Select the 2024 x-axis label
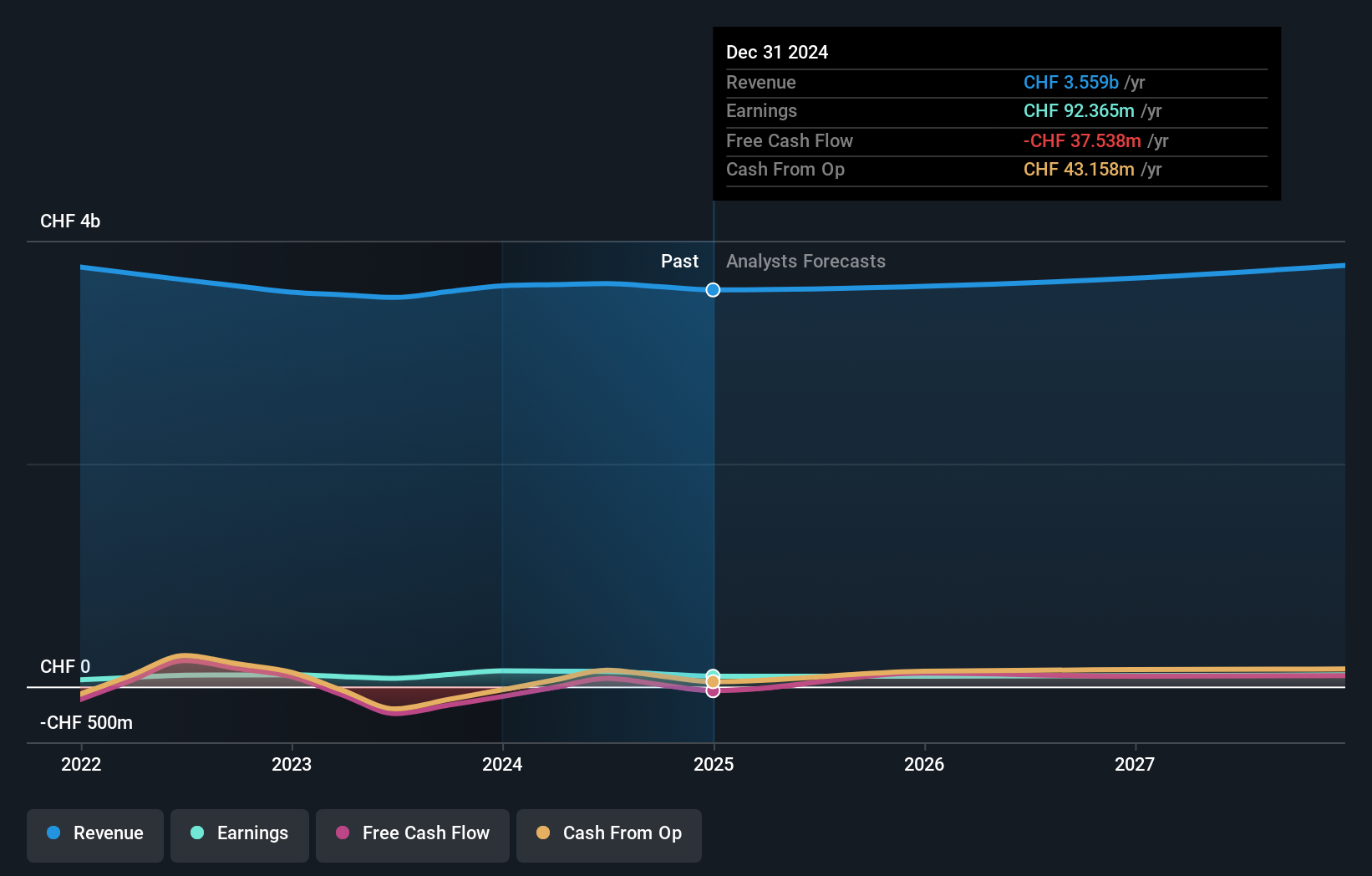 (502, 764)
